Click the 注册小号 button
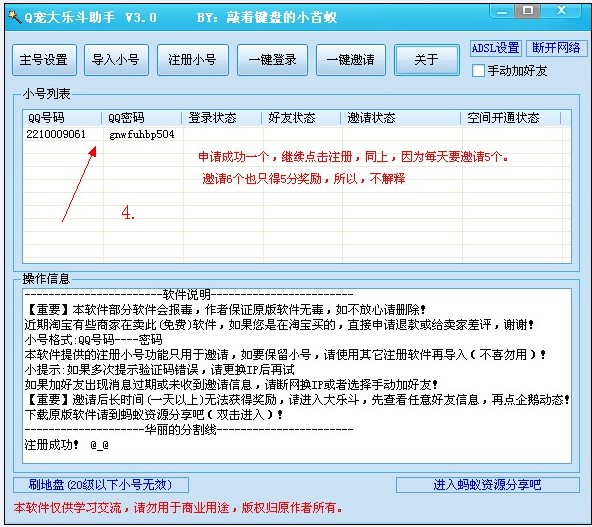 point(193,60)
